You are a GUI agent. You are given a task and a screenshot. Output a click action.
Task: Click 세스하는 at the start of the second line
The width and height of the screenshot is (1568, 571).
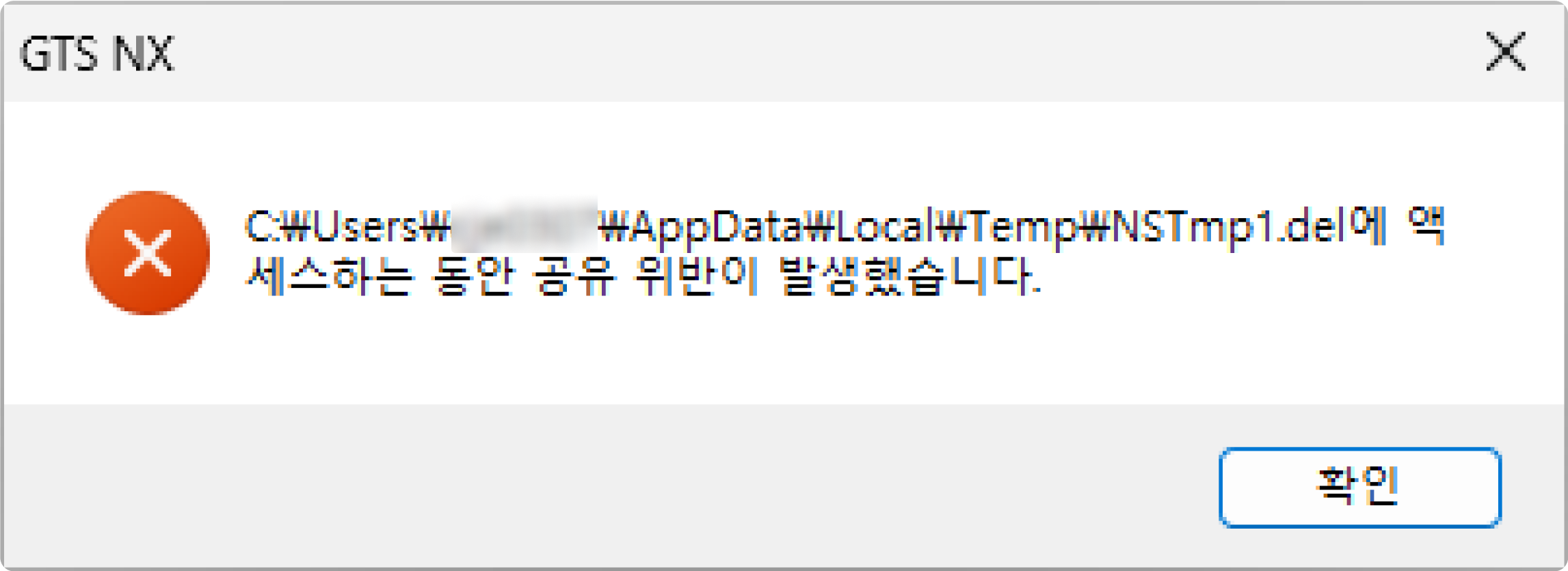click(330, 276)
